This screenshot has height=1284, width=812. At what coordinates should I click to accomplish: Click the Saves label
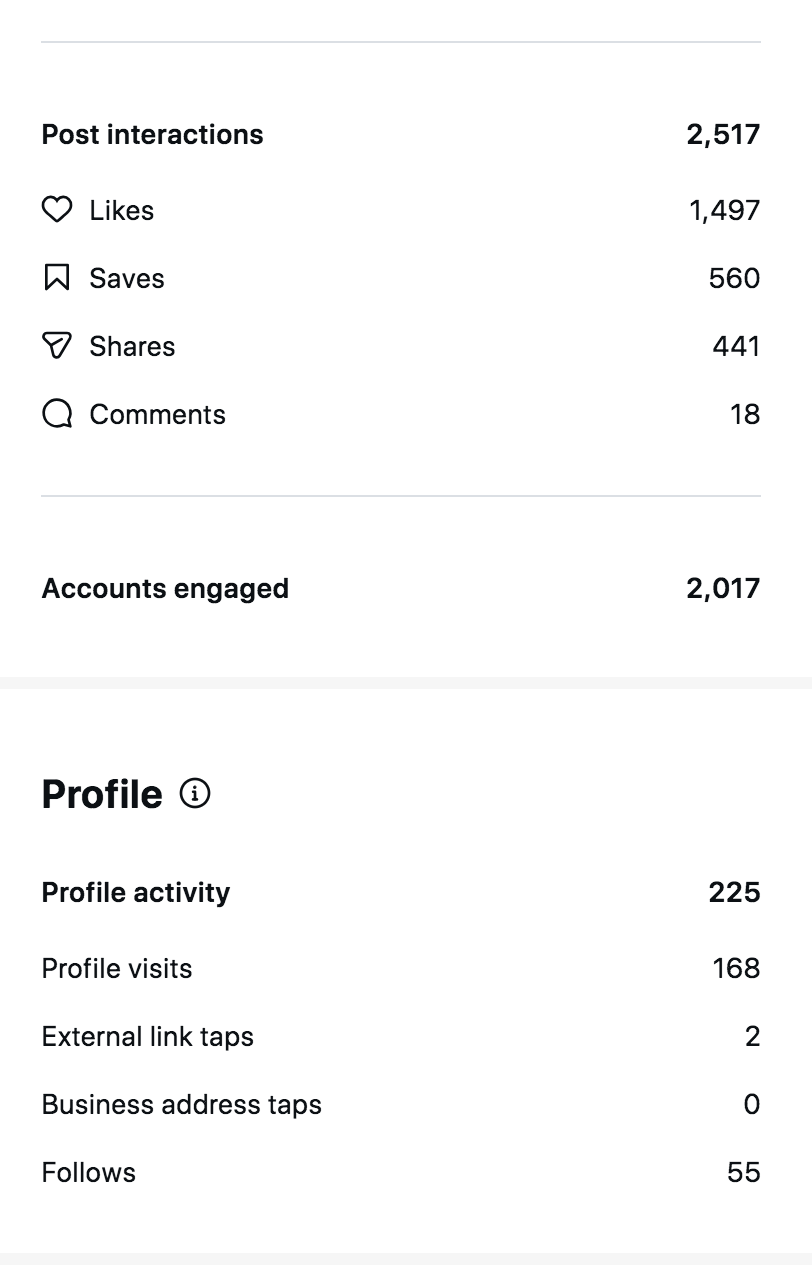[127, 278]
